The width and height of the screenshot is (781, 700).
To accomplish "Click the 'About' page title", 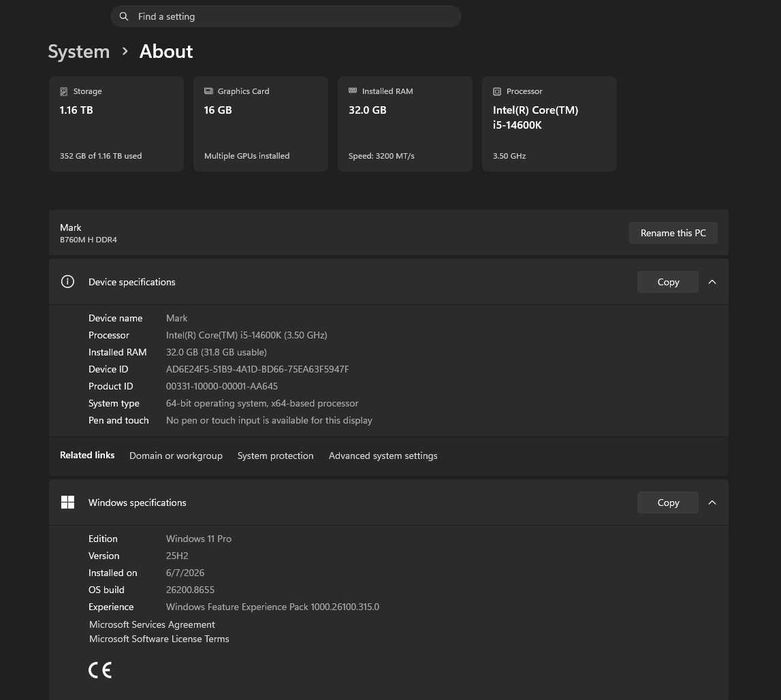I will pos(166,52).
